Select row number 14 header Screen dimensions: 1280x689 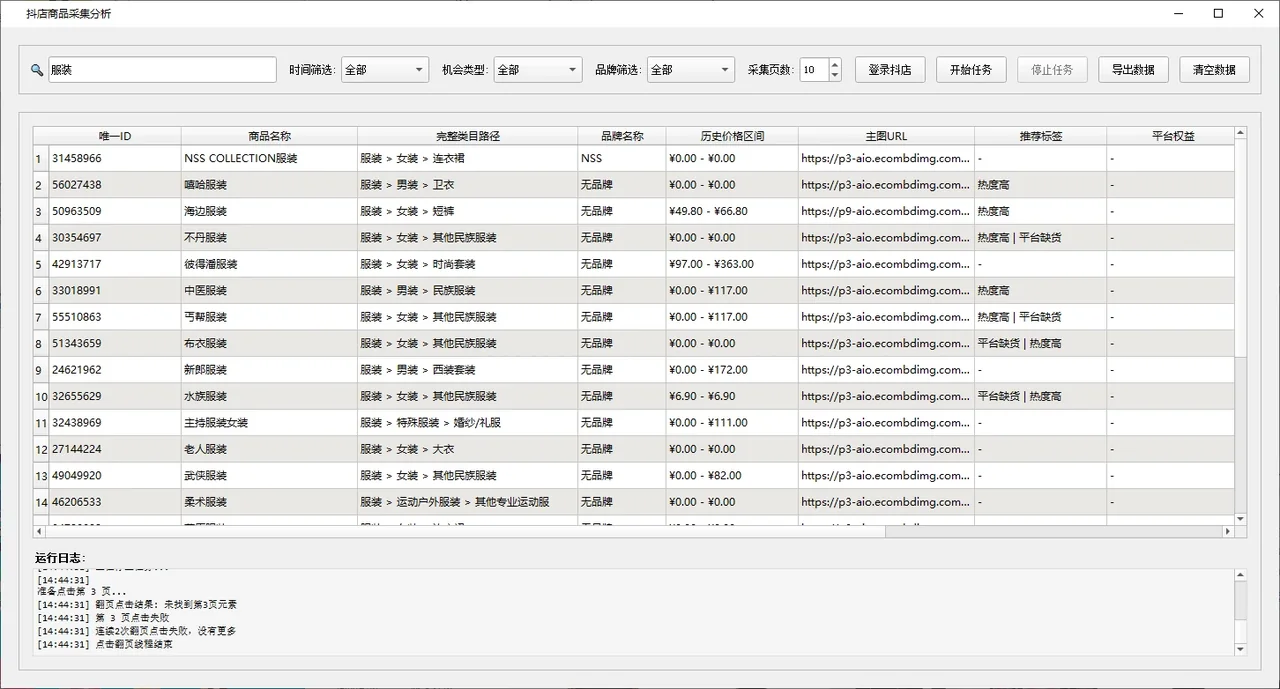[x=41, y=502]
